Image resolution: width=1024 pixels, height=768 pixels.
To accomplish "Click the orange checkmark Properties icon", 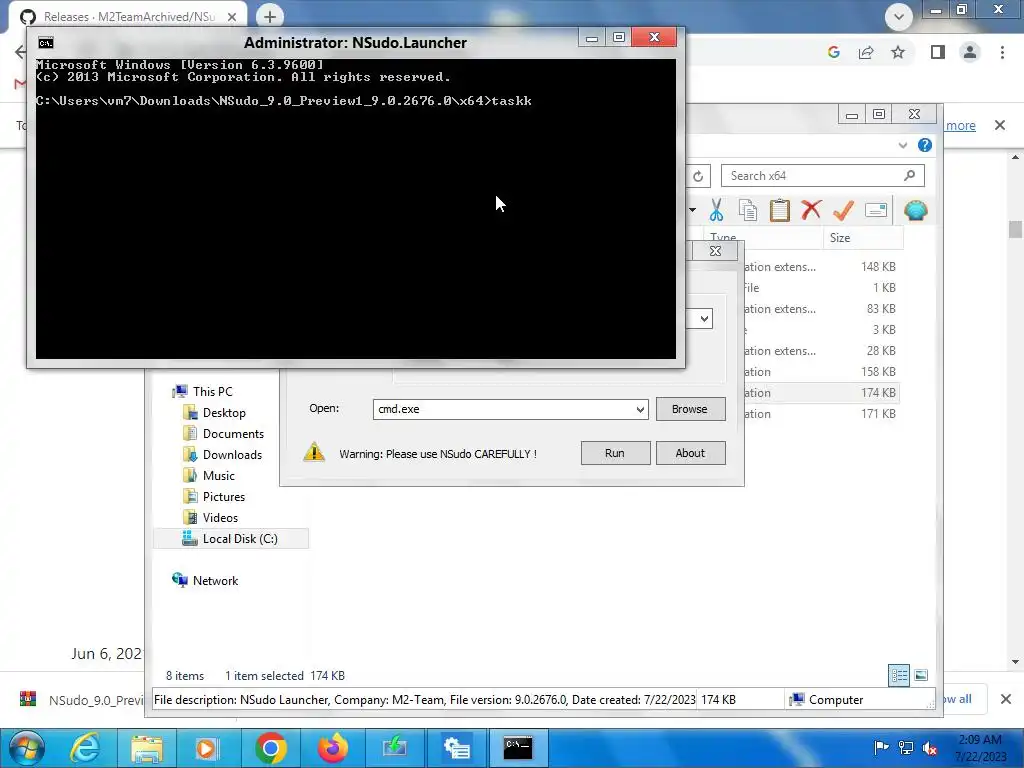I will coord(843,210).
